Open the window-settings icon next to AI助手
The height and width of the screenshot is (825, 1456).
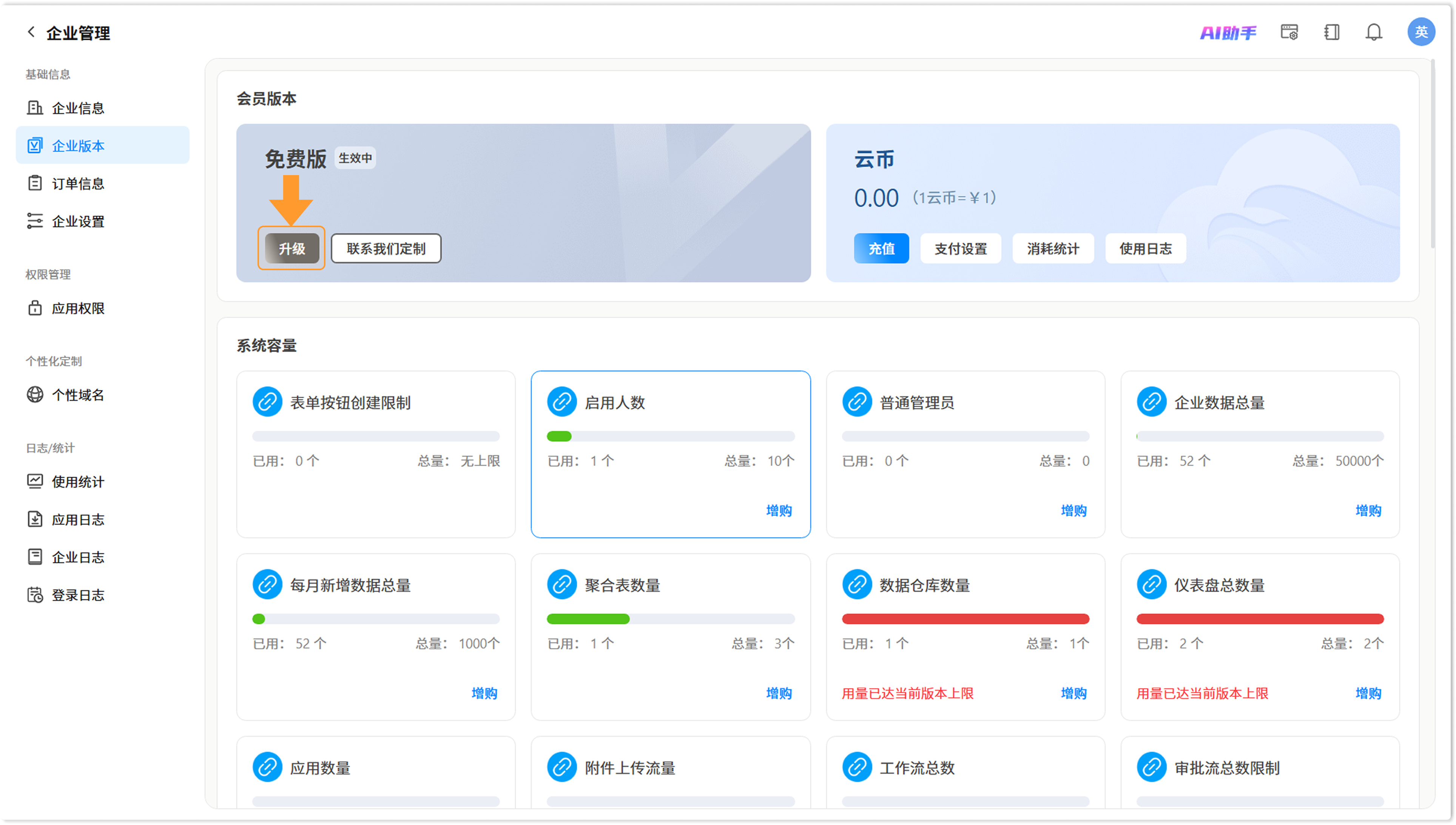pyautogui.click(x=1289, y=32)
